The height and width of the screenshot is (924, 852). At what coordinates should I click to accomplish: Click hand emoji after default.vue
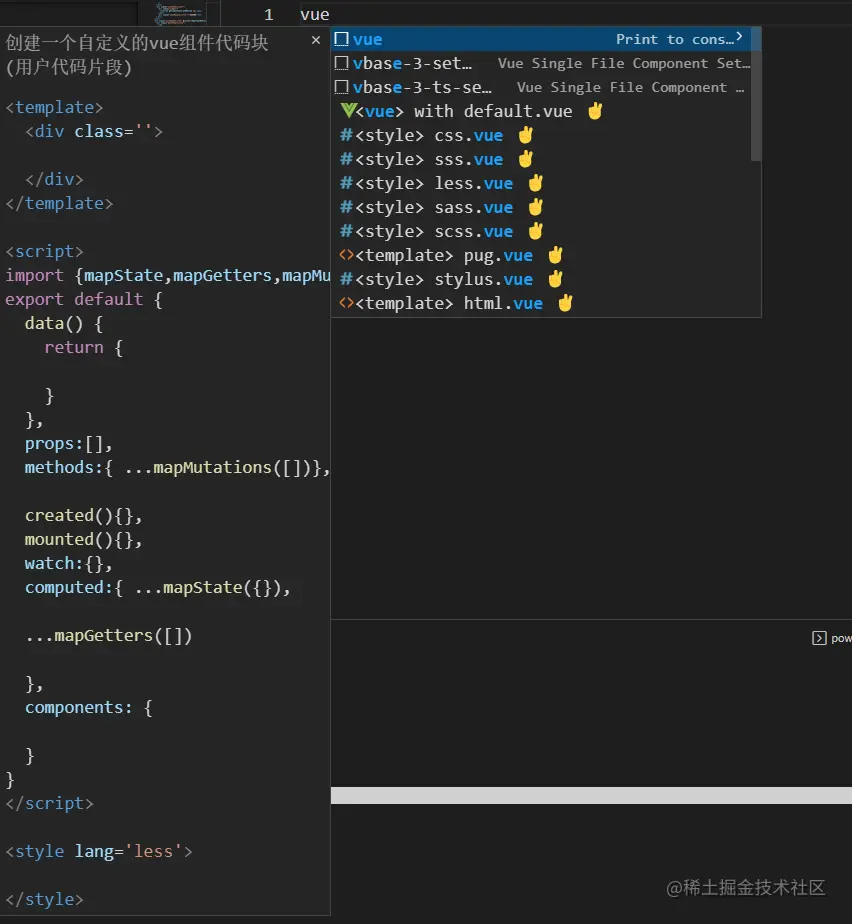point(595,111)
